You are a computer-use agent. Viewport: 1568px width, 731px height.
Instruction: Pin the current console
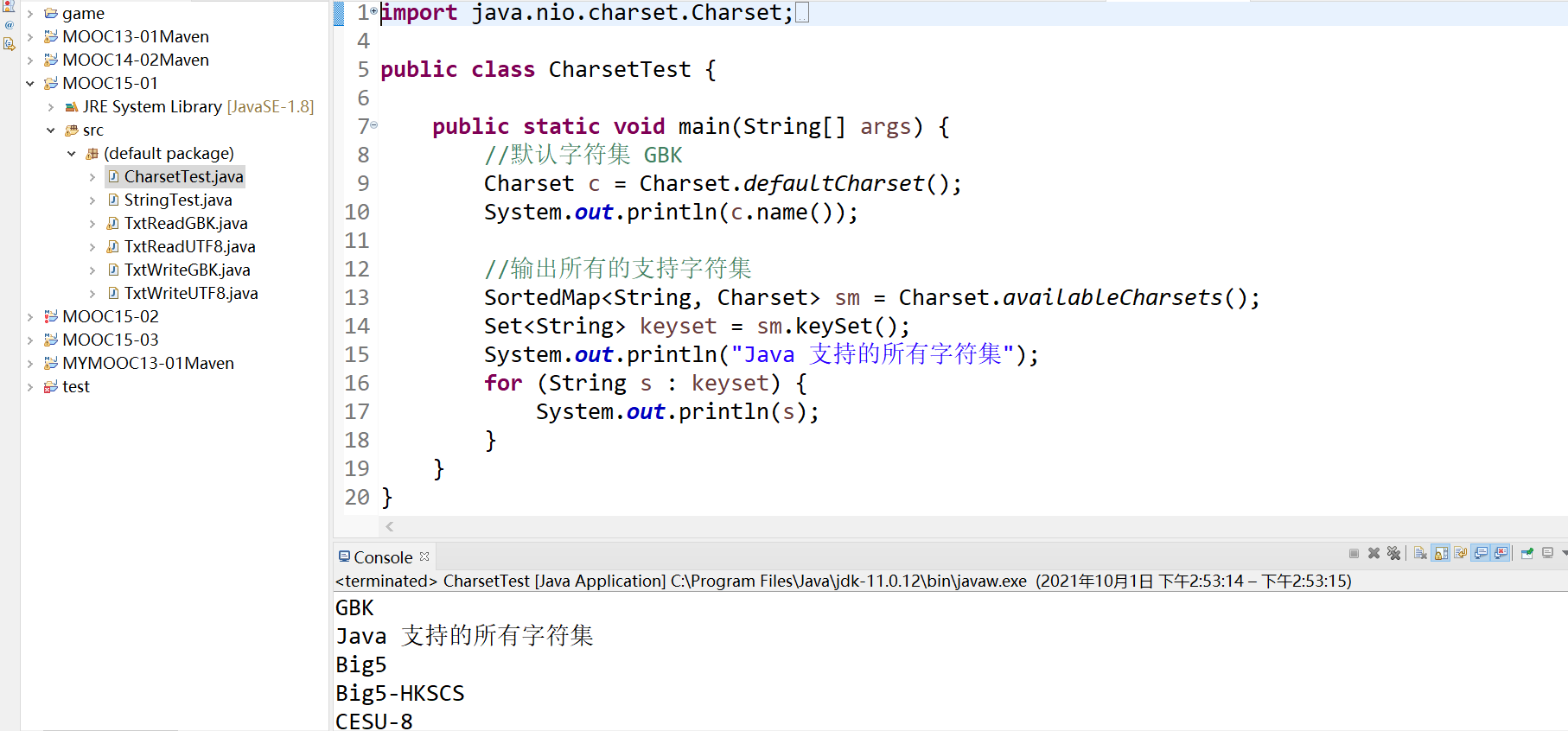pos(1527,553)
